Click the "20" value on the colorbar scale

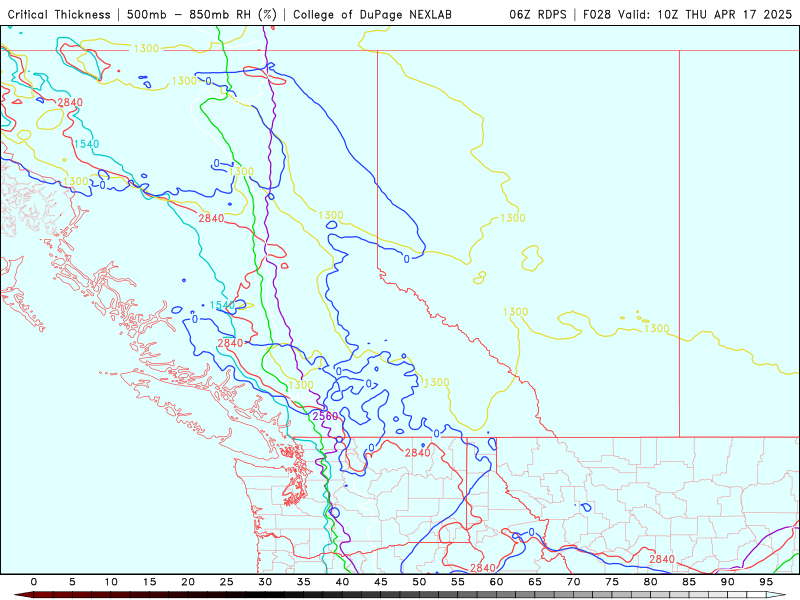click(188, 582)
